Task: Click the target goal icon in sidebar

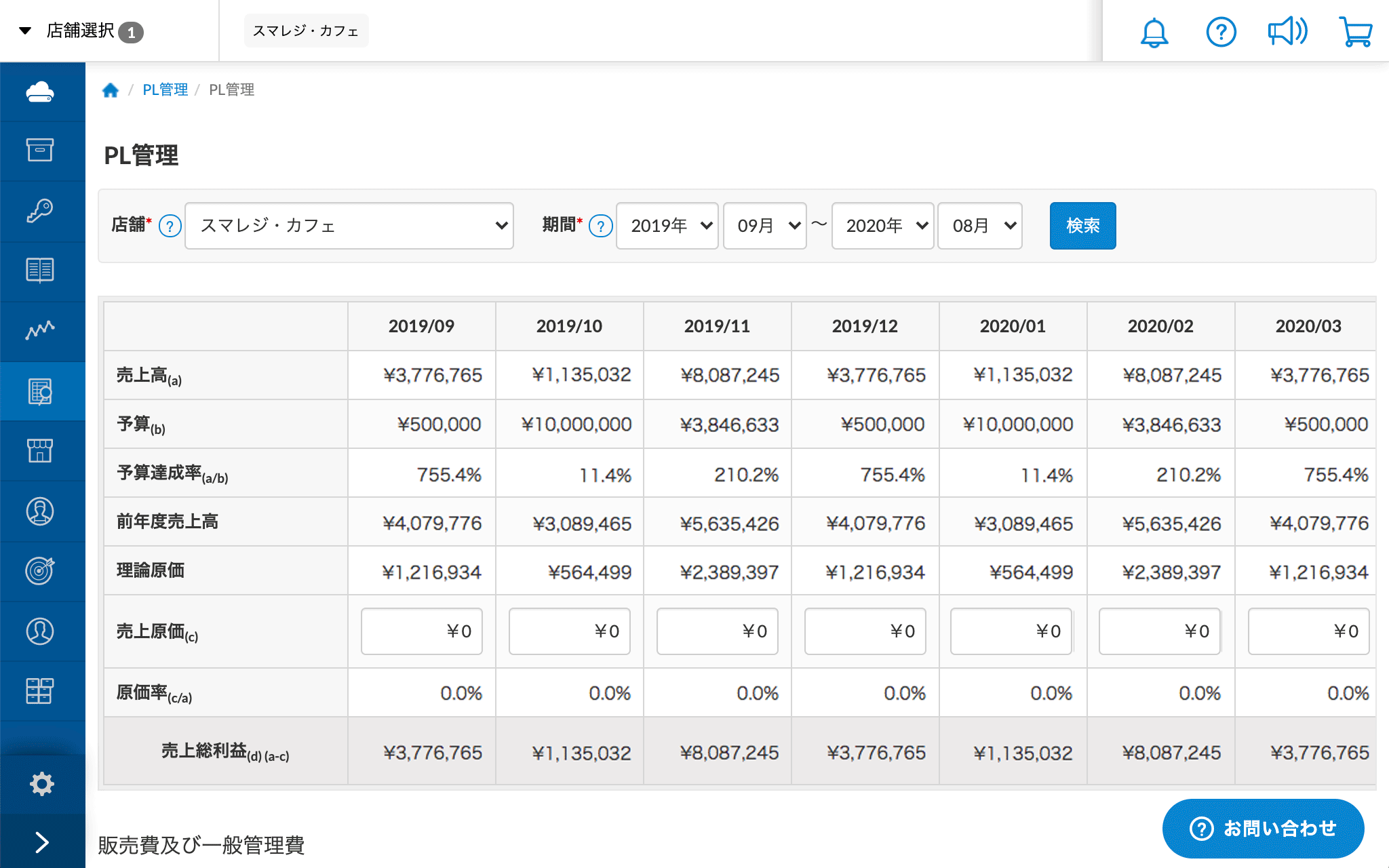Action: 40,570
